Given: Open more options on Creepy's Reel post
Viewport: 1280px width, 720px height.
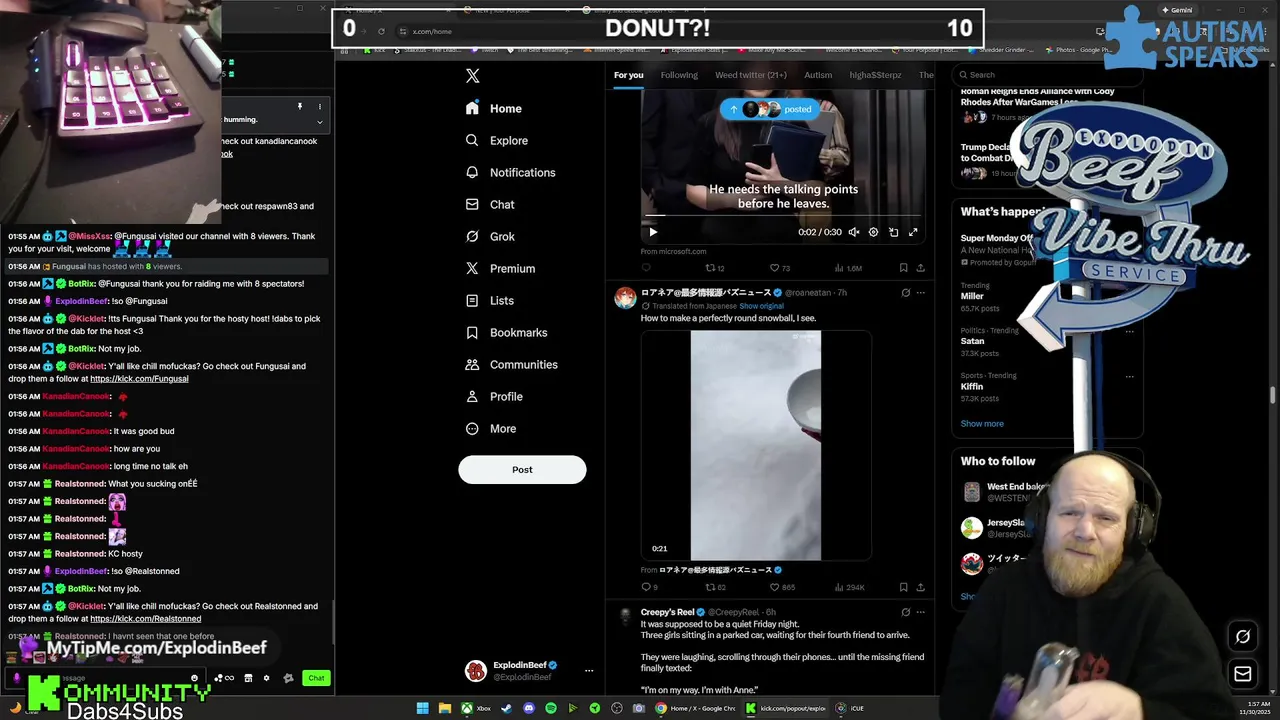Looking at the screenshot, I should pyautogui.click(x=921, y=612).
